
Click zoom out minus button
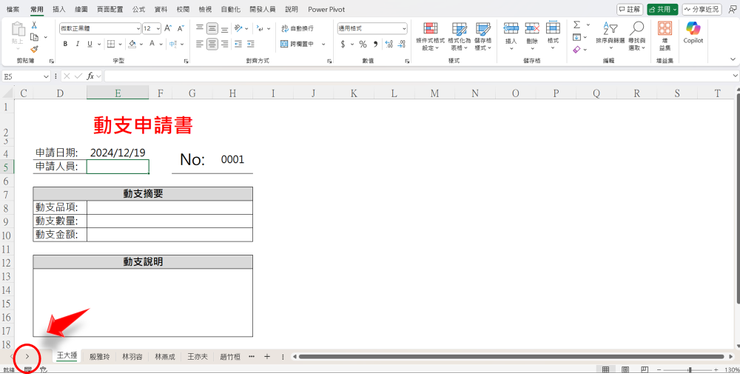[659, 370]
